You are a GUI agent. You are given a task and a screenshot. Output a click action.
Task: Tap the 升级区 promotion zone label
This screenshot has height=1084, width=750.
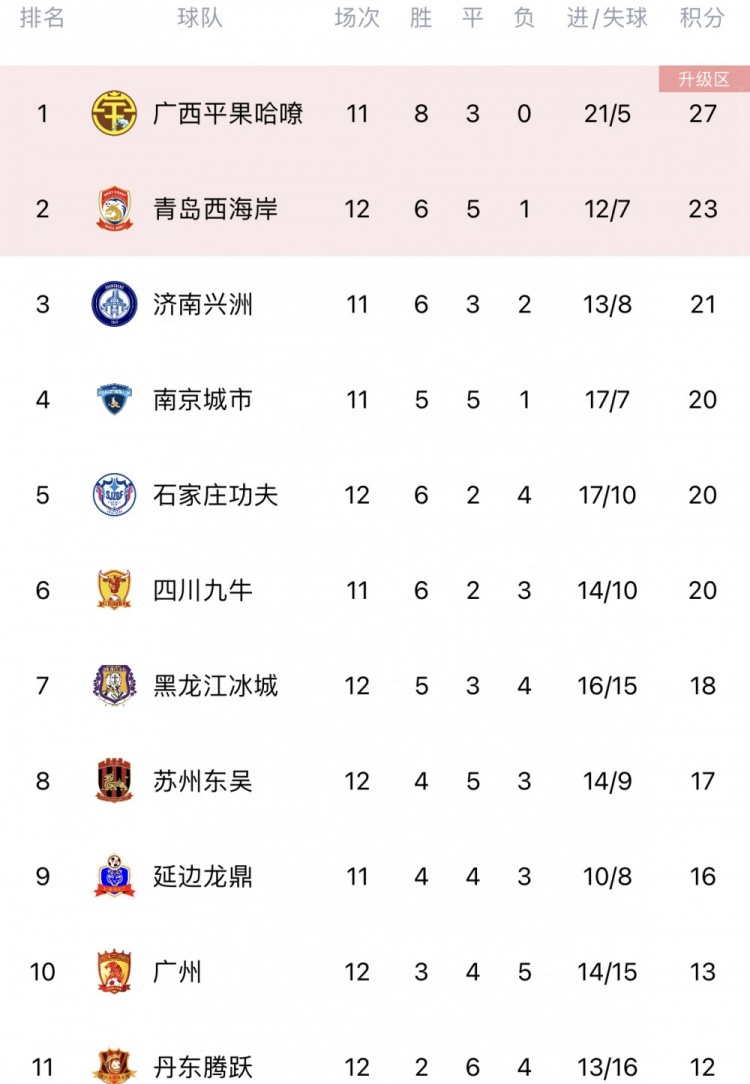click(704, 80)
